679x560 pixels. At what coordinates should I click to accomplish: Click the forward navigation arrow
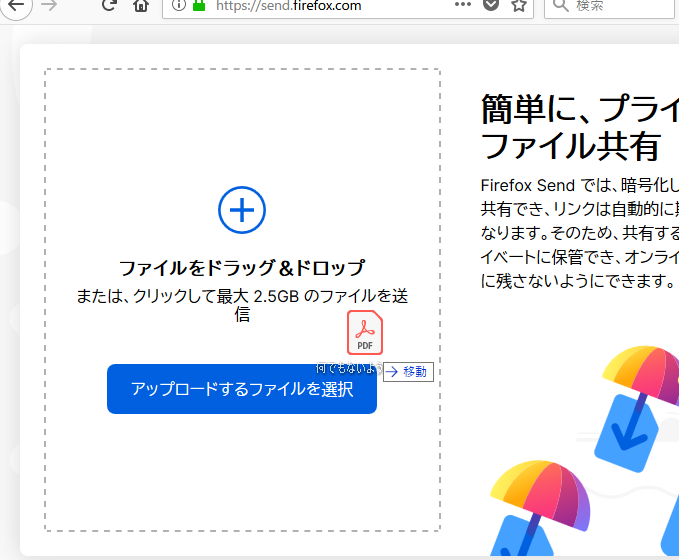(x=49, y=5)
